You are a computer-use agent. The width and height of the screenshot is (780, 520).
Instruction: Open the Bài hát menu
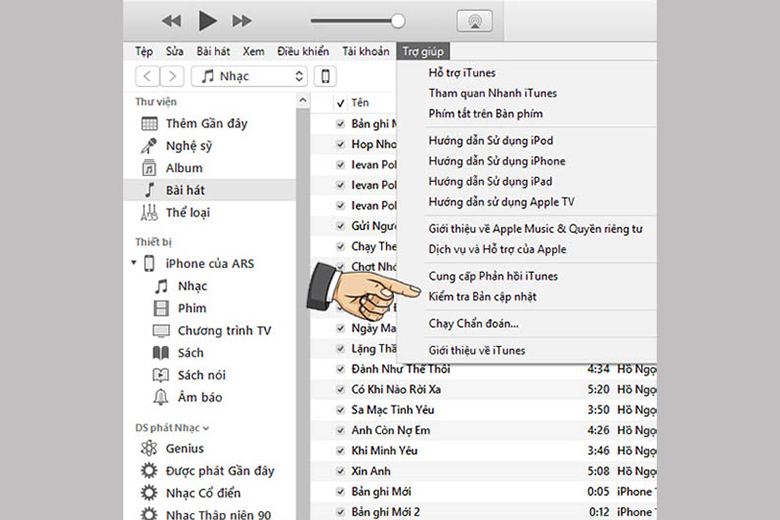(213, 51)
